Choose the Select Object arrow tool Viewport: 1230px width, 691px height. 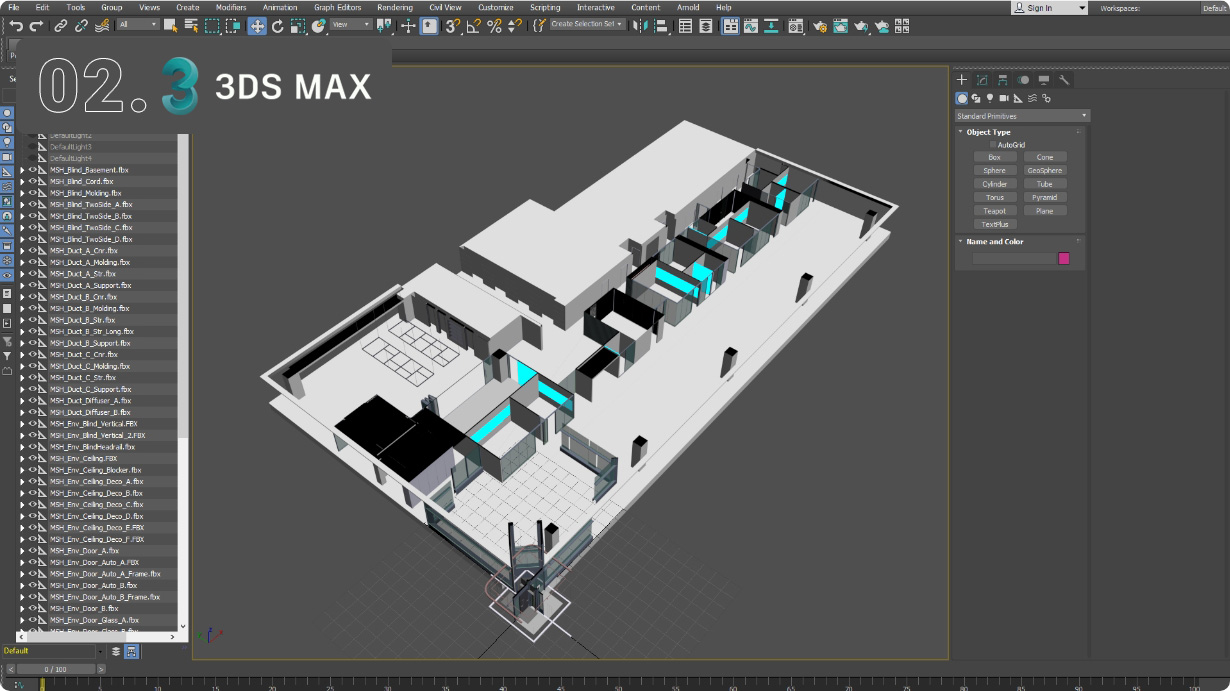point(171,26)
